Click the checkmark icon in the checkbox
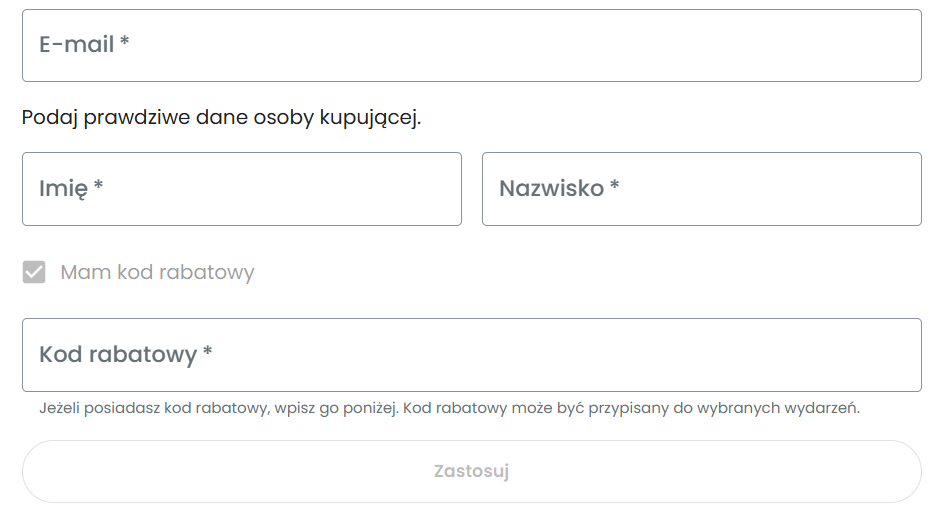 [34, 272]
